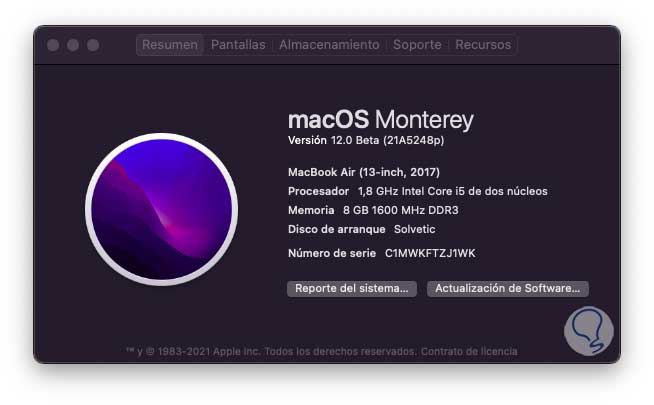
Task: Click the Disco de arranque Solvetic entry
Action: [x=362, y=229]
